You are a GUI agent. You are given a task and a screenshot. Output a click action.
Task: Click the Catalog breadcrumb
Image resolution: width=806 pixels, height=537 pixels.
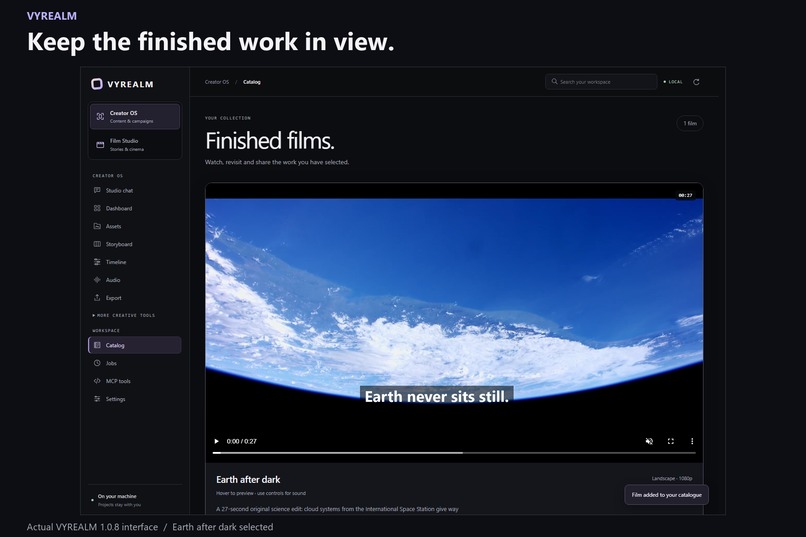[252, 82]
